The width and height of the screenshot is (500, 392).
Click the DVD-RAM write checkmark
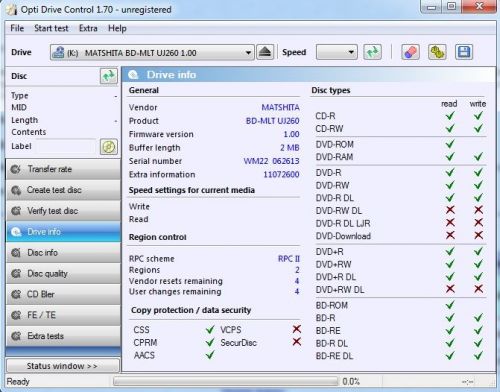click(x=478, y=156)
